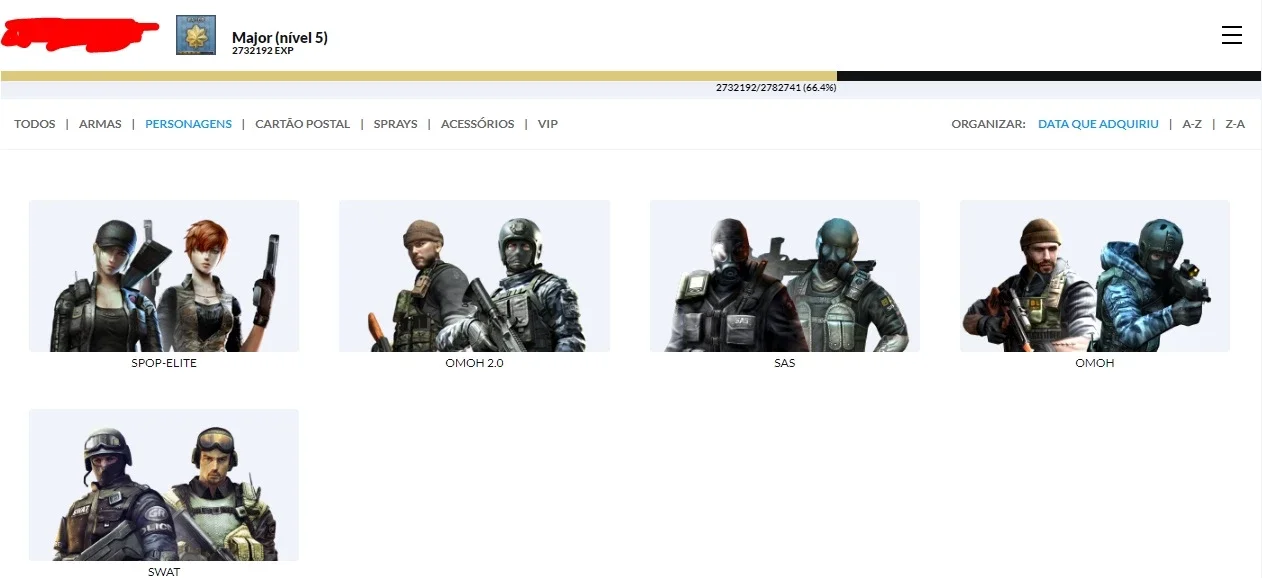Open the hamburger menu icon
Viewport: 1262px width, 578px height.
point(1232,35)
